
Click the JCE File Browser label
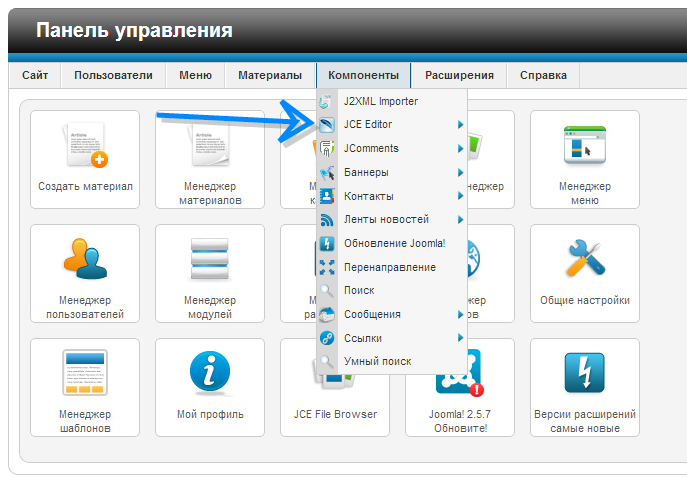(x=335, y=414)
